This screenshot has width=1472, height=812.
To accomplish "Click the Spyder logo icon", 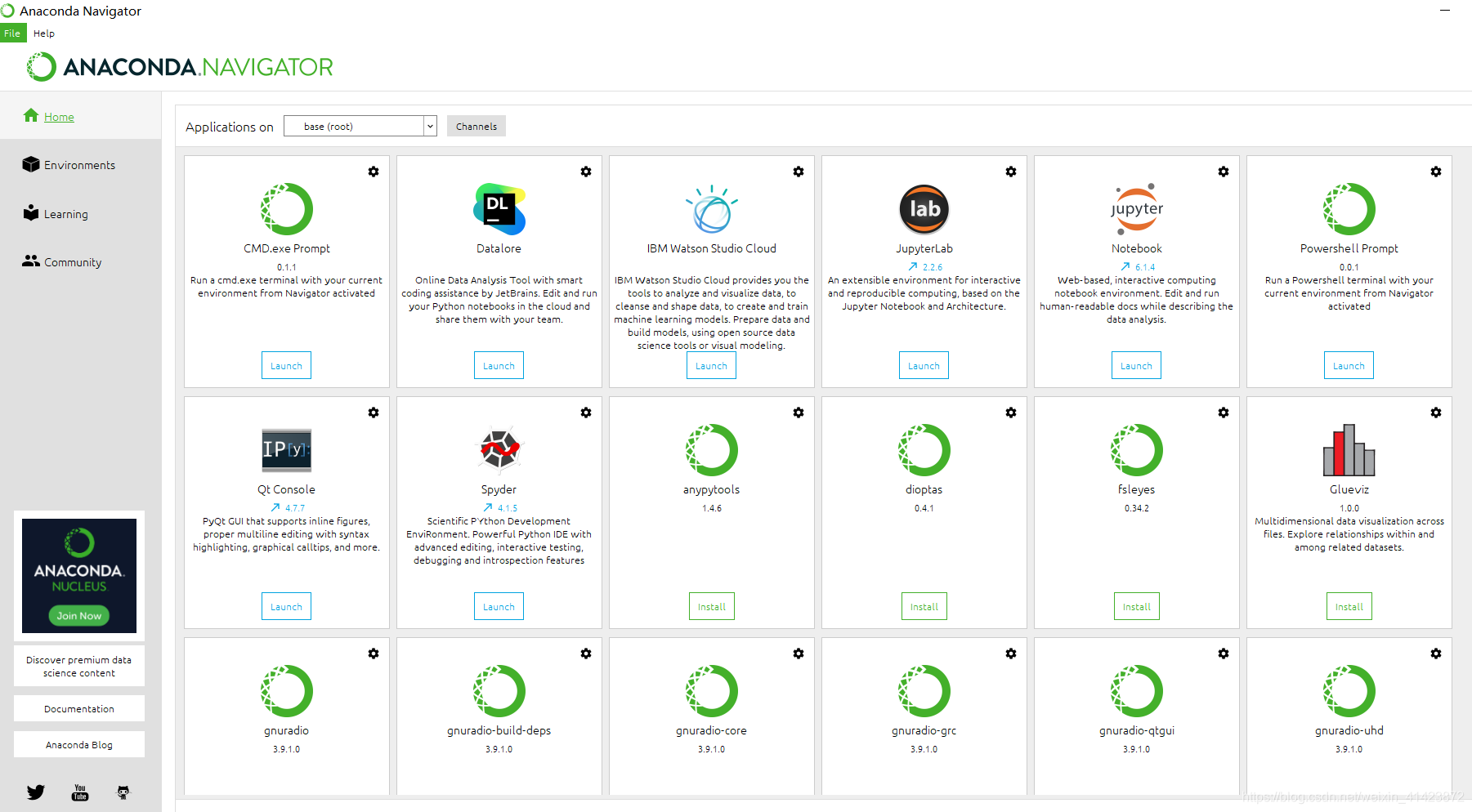I will click(499, 450).
